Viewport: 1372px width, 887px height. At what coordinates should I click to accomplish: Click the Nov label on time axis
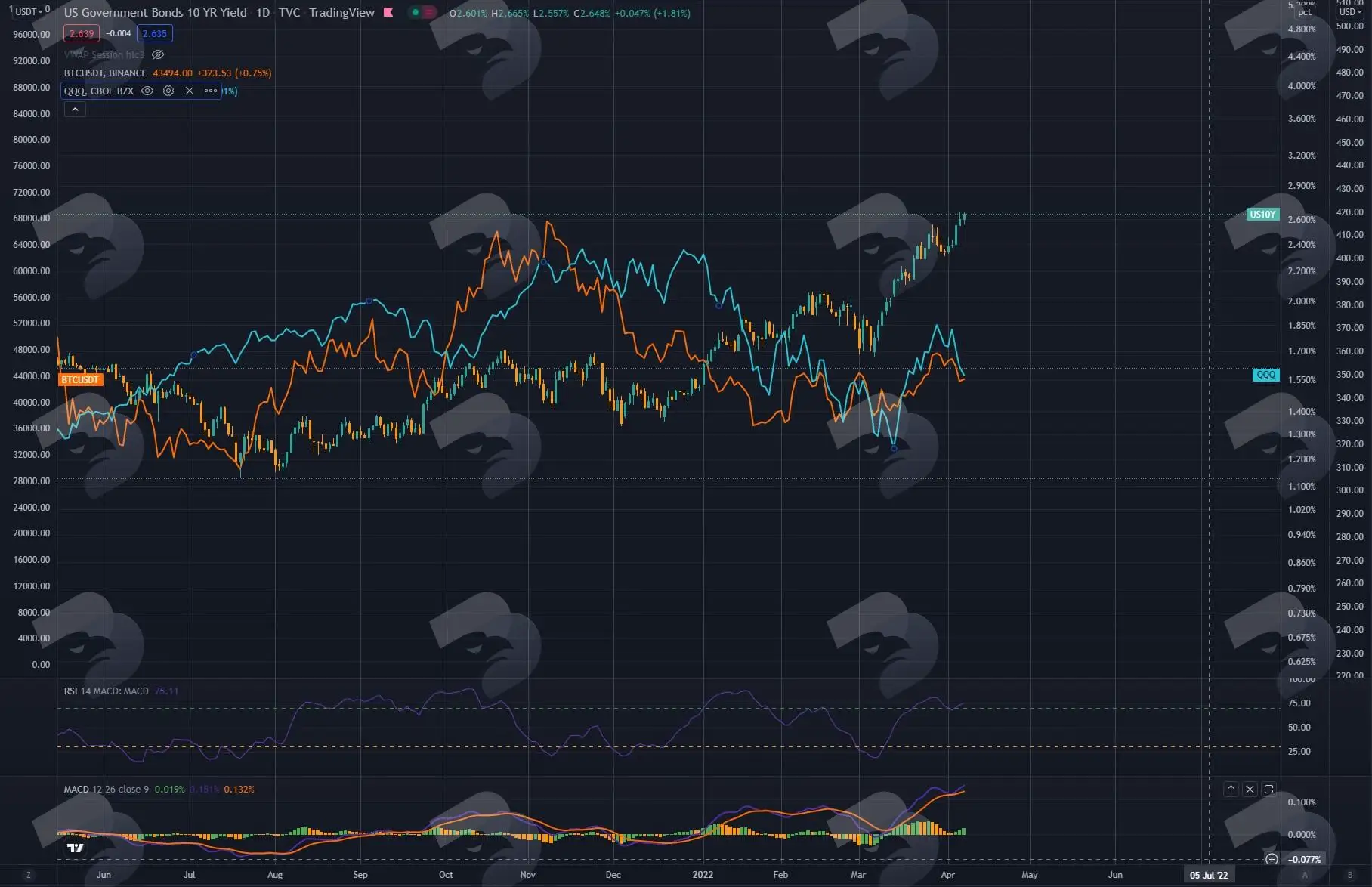(527, 875)
